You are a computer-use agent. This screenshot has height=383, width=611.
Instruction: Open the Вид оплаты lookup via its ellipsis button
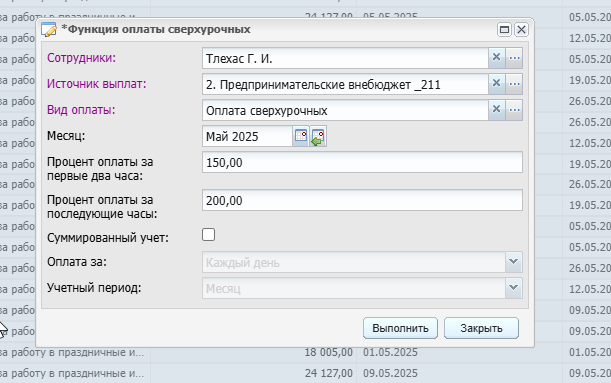coord(514,109)
